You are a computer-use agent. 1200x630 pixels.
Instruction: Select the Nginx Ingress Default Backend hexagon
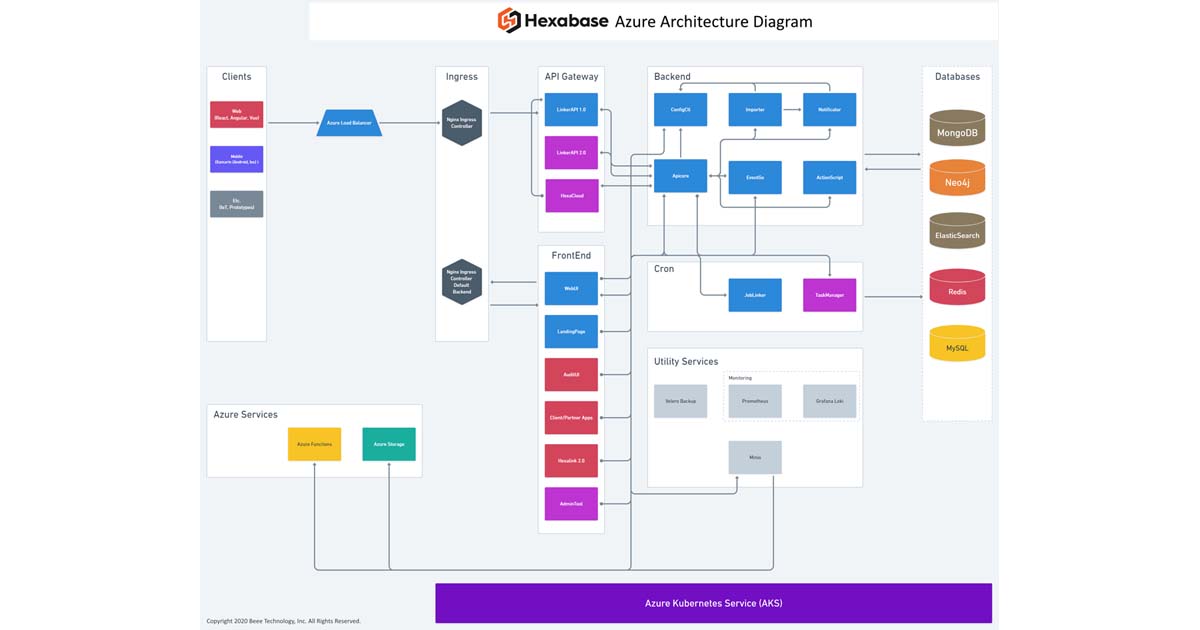pyautogui.click(x=461, y=281)
